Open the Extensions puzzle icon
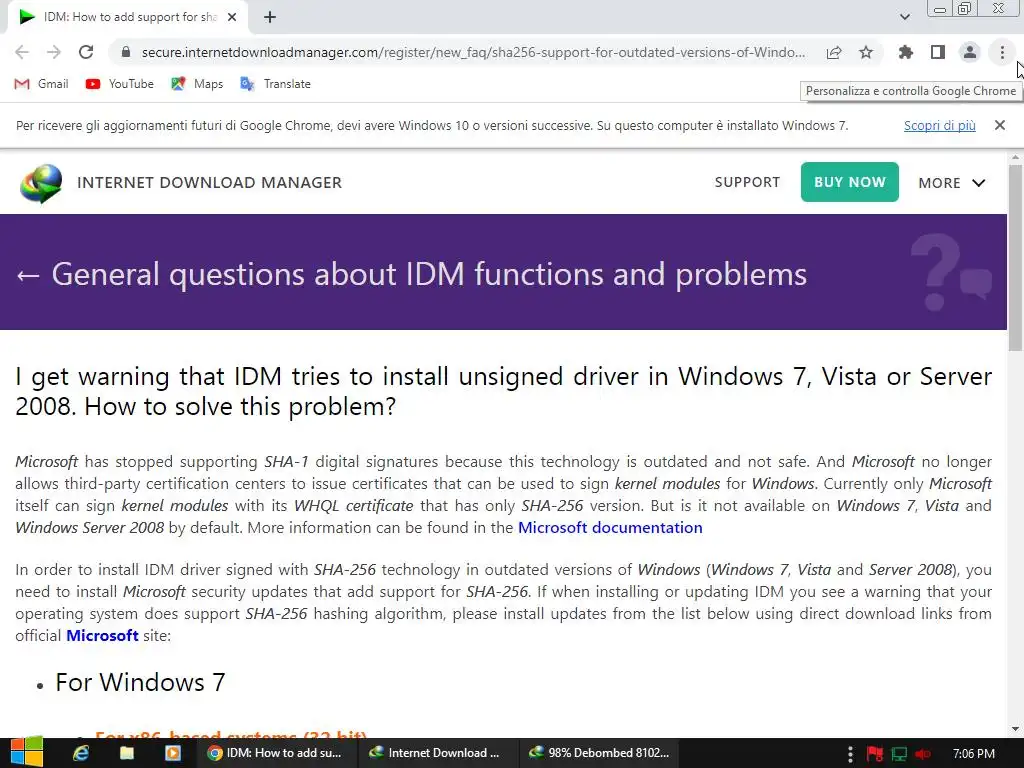 point(906,52)
